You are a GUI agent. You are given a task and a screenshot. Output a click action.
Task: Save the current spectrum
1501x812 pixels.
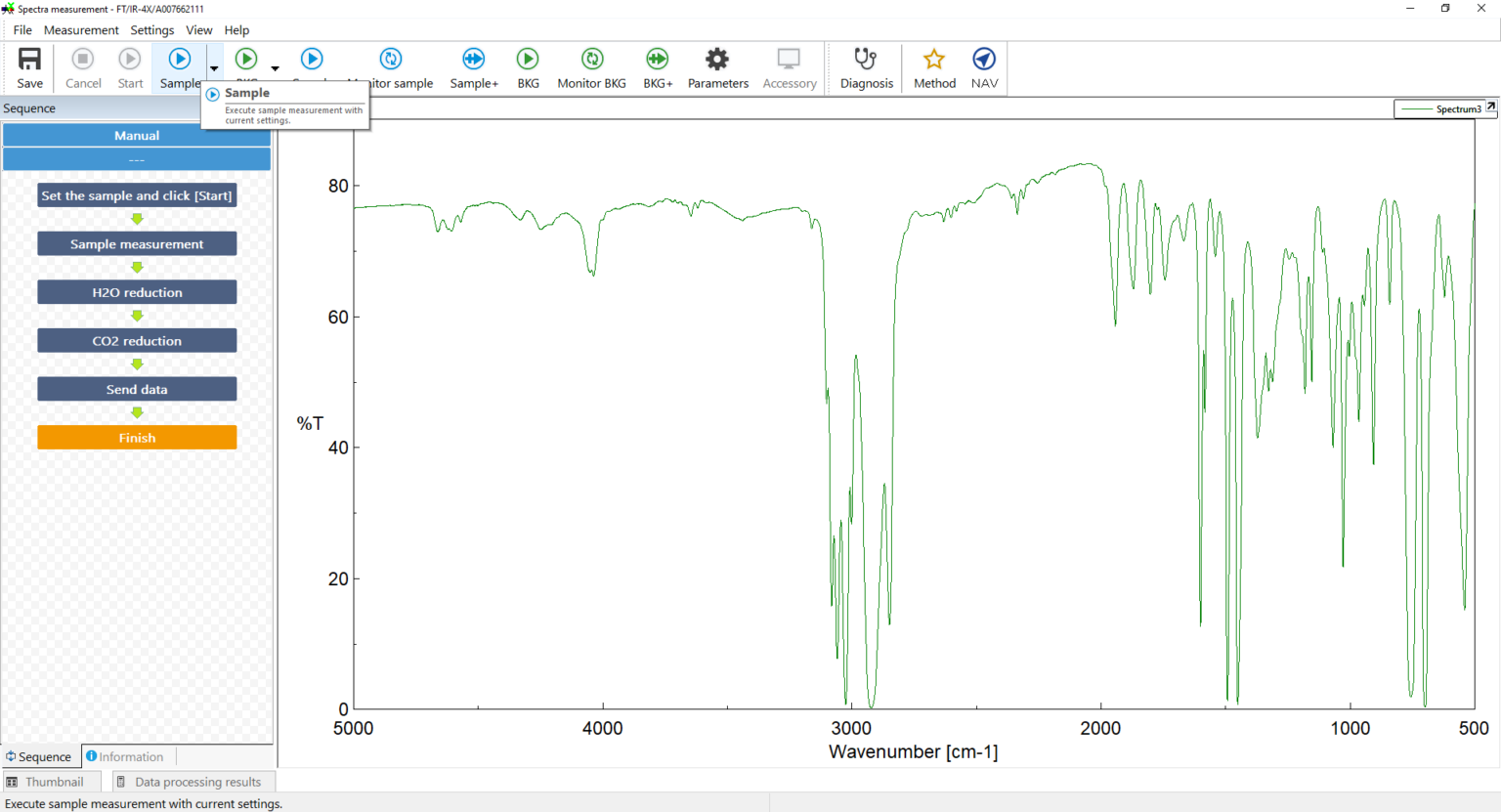tap(28, 59)
